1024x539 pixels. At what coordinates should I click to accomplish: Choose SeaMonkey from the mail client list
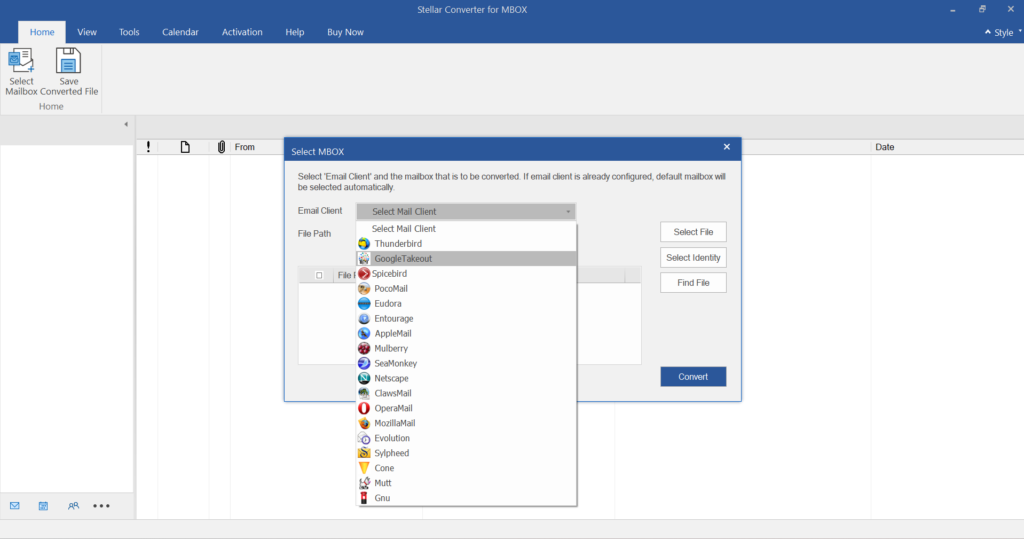466,363
